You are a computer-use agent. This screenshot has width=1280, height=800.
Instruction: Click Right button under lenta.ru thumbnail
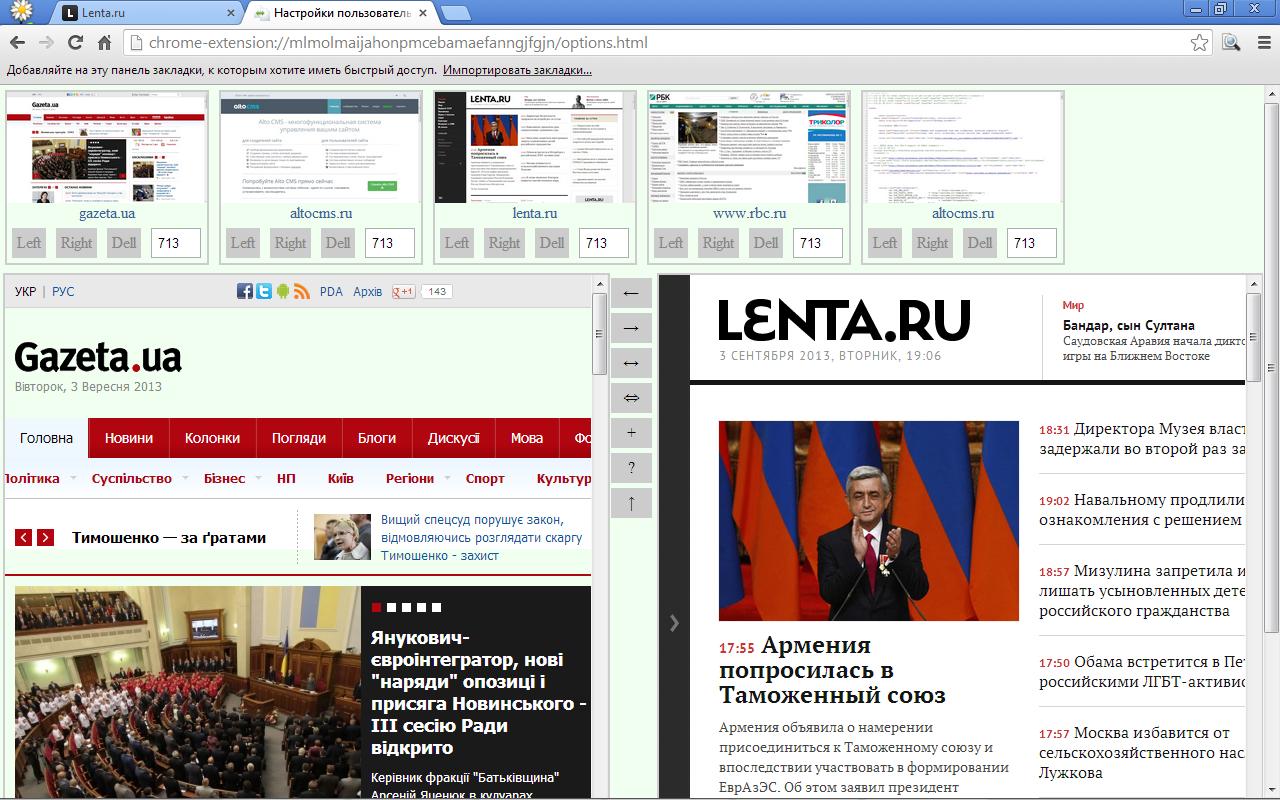[x=504, y=243]
